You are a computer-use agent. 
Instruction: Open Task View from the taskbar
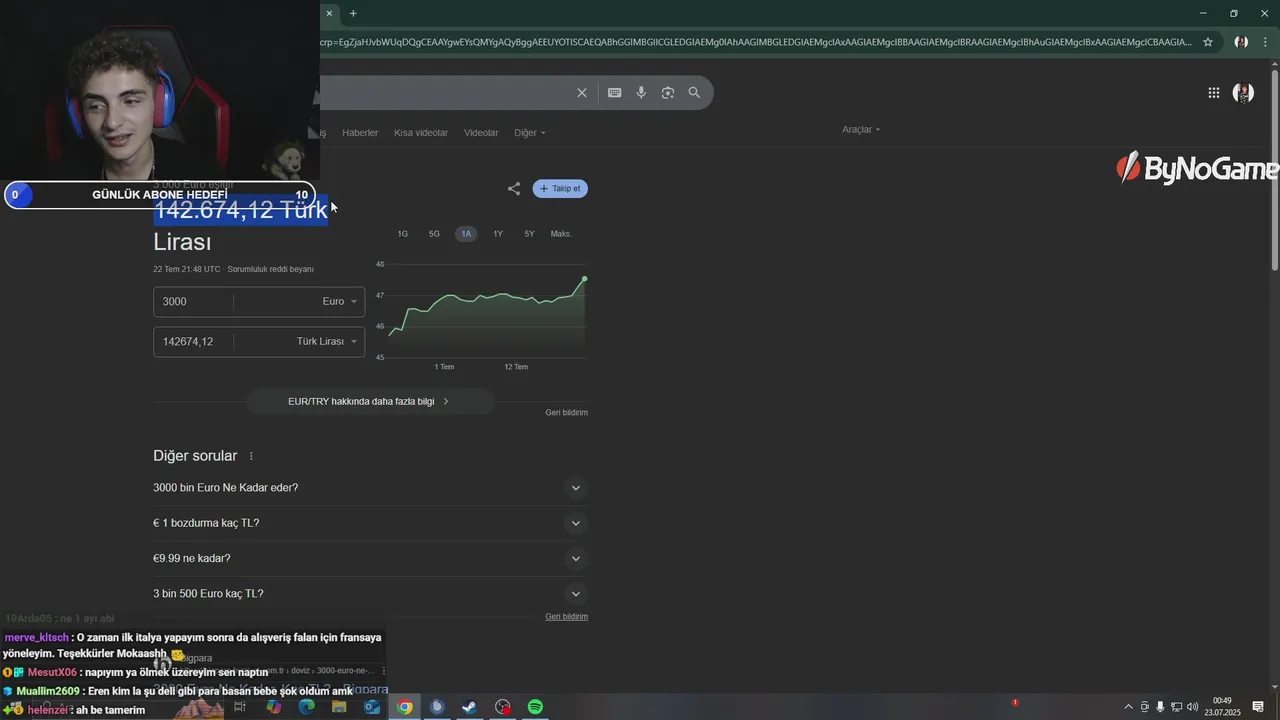click(240, 707)
